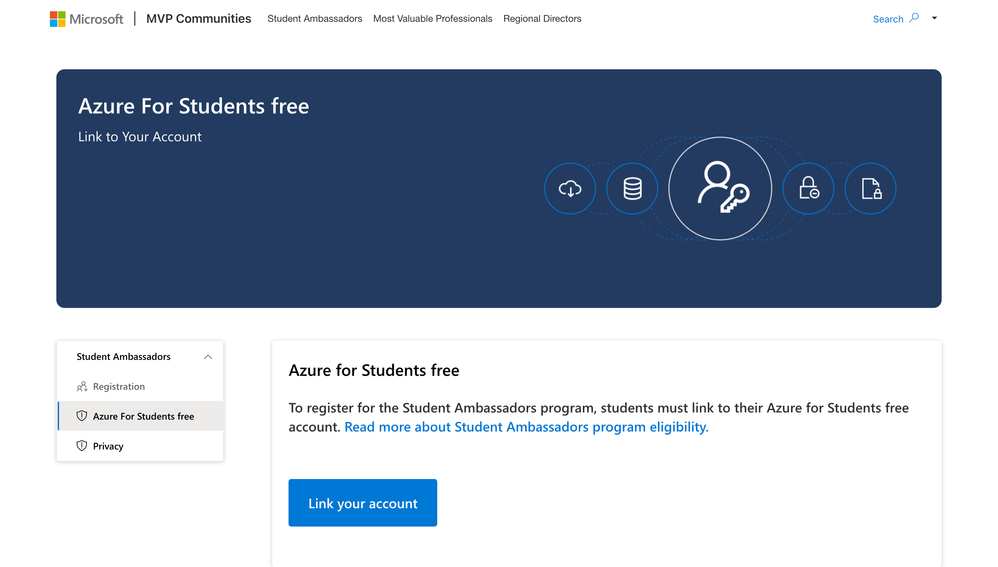Read more about Student Ambassadors program eligibility

point(526,427)
